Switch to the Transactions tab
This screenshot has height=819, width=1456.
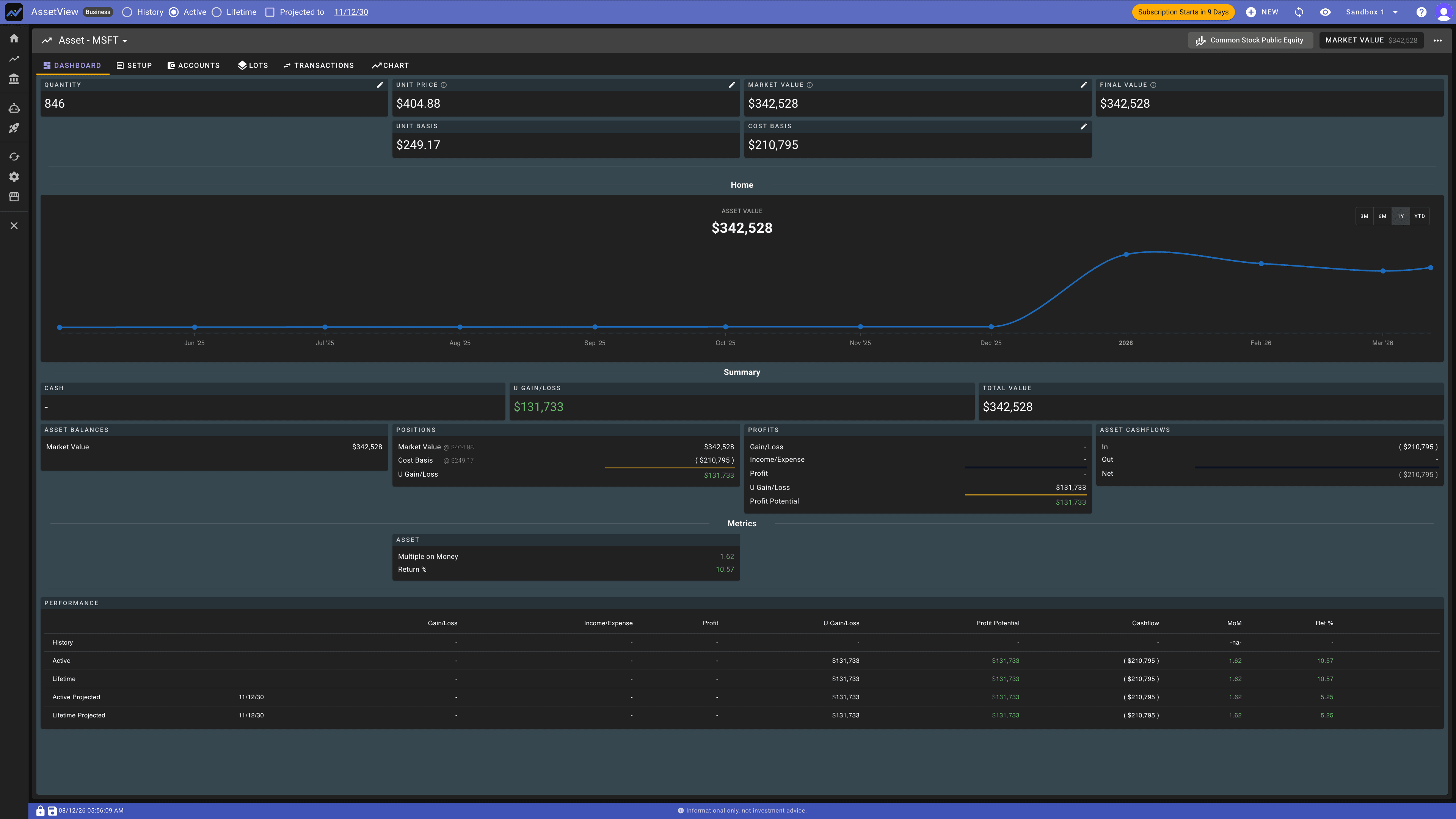pyautogui.click(x=319, y=66)
